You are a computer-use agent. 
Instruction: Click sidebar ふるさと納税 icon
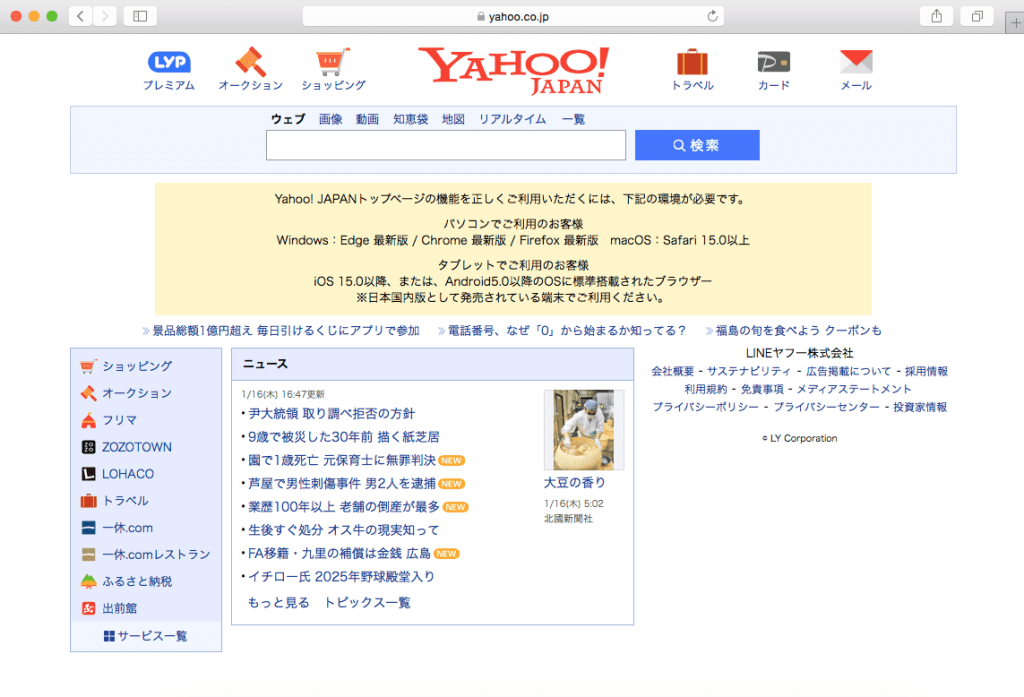pyautogui.click(x=88, y=581)
